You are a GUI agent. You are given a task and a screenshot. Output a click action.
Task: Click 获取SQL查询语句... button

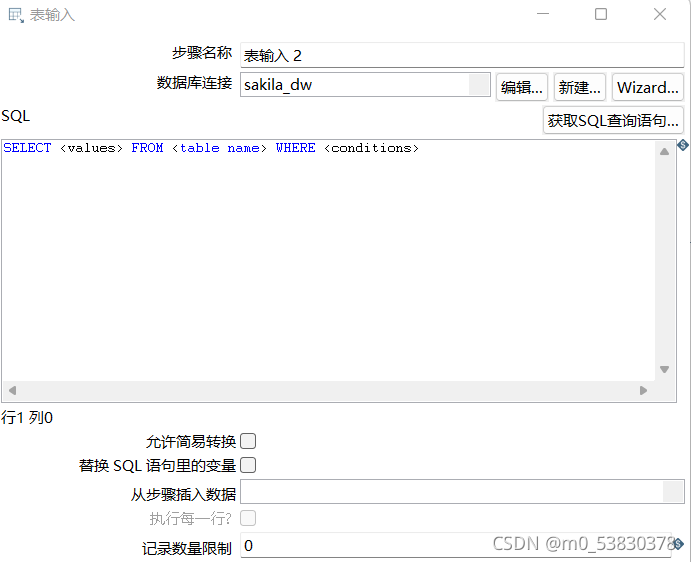coord(613,120)
